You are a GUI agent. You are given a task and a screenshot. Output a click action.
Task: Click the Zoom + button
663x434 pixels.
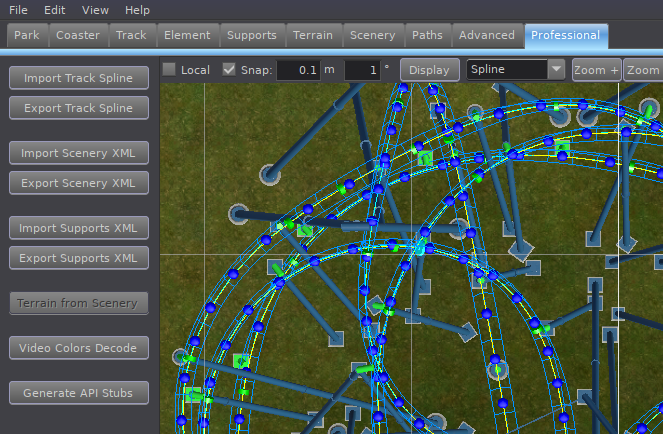coord(596,70)
